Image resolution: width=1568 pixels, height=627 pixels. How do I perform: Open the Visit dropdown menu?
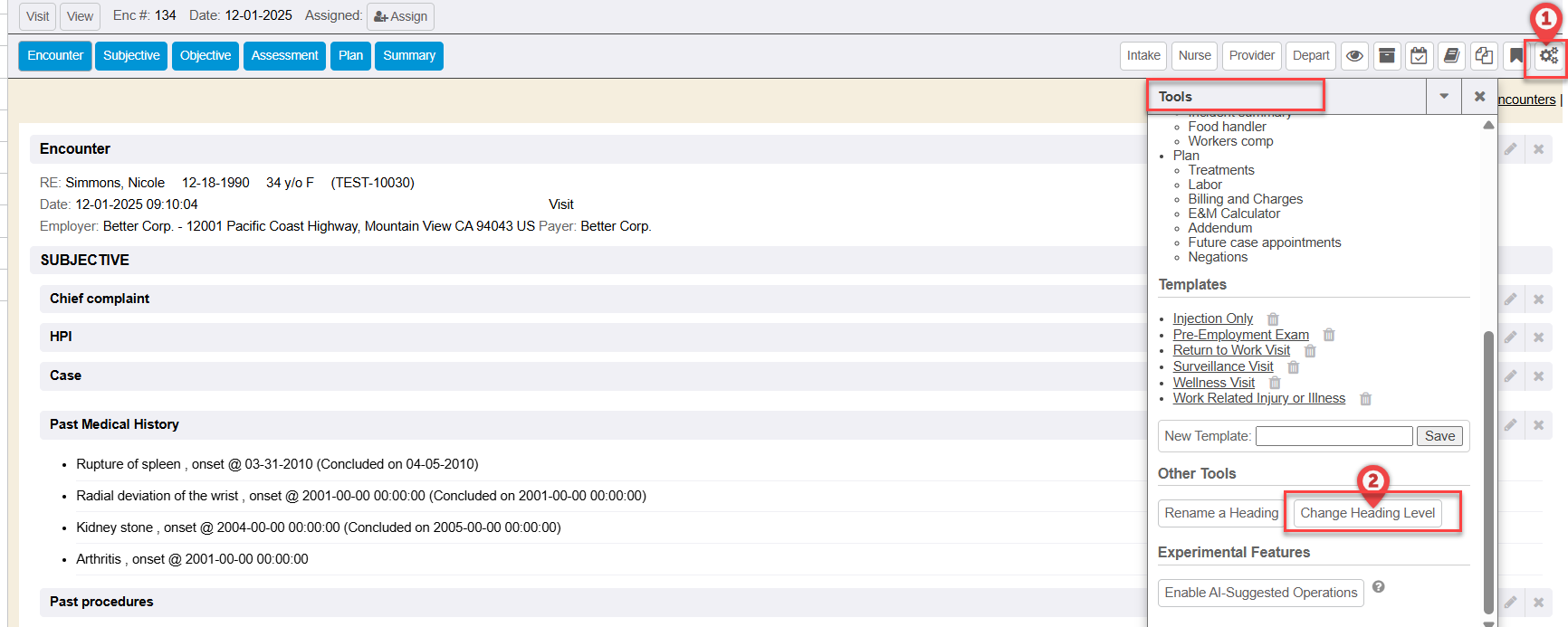[x=37, y=16]
